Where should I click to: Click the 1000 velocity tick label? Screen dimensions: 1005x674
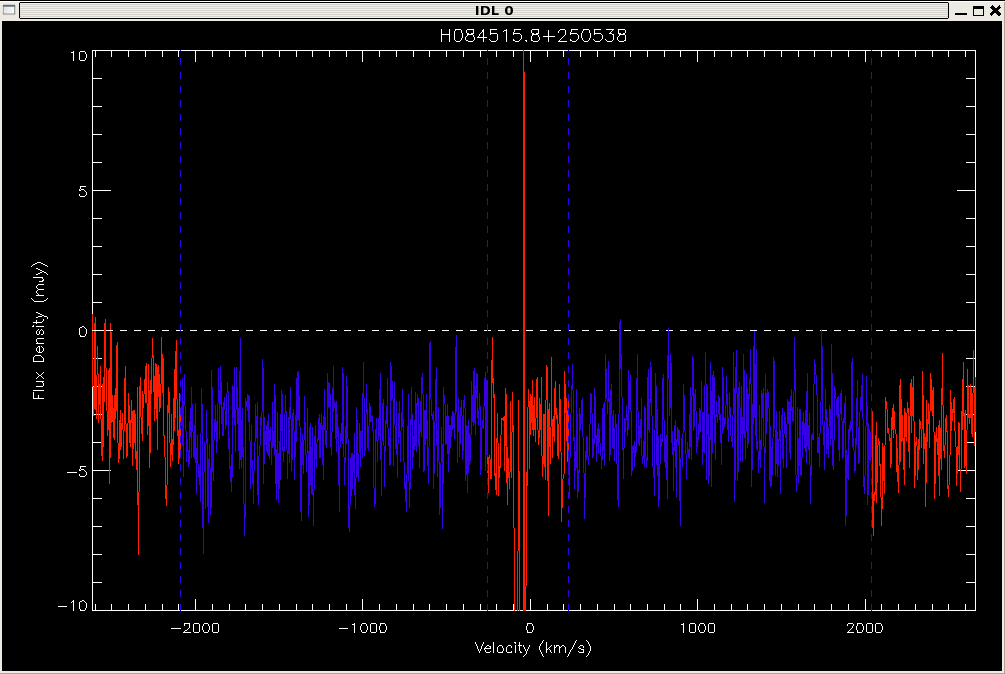pyautogui.click(x=697, y=628)
